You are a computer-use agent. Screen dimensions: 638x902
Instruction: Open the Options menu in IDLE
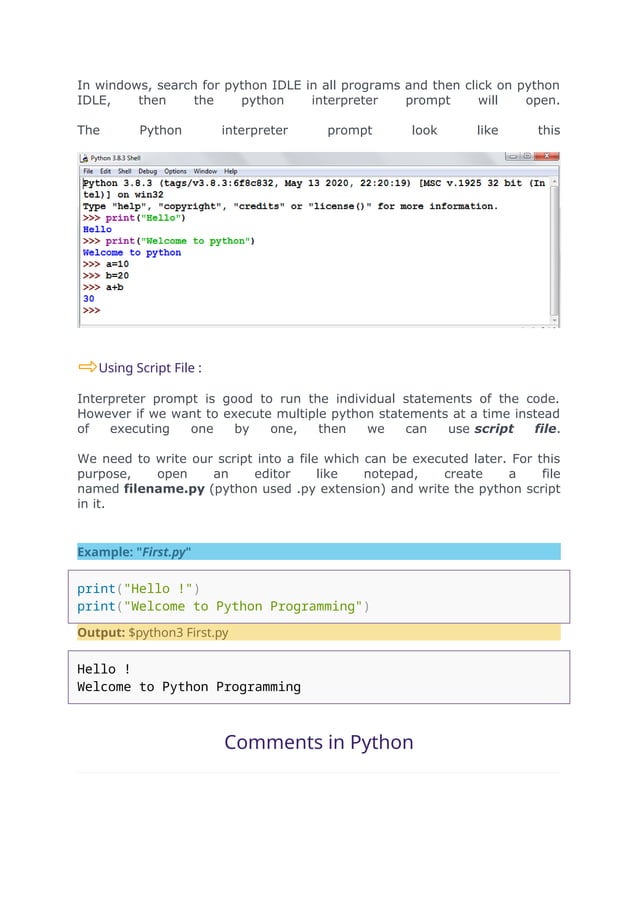click(175, 171)
